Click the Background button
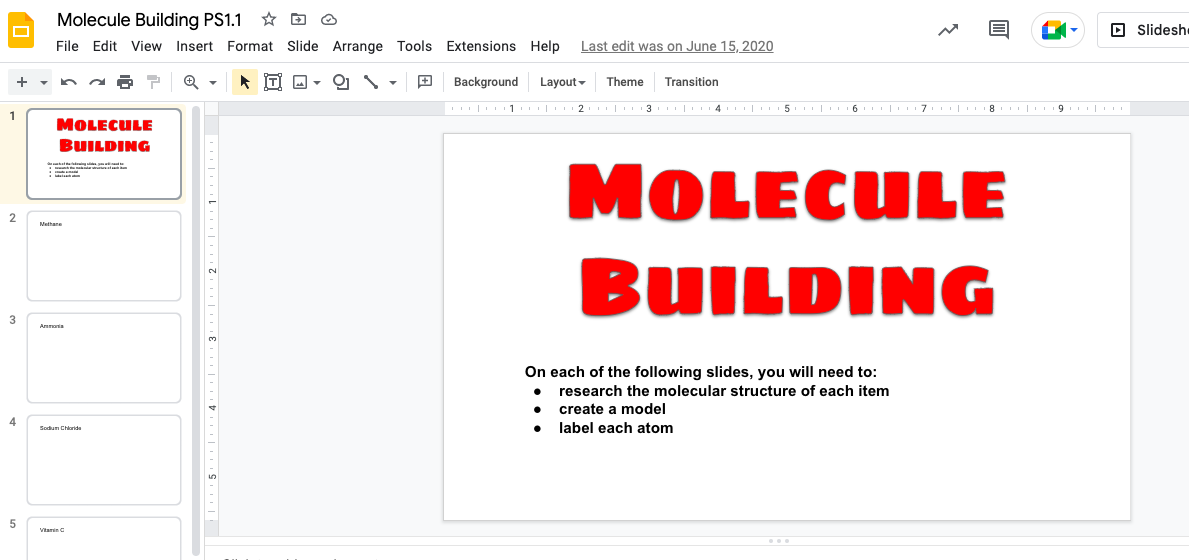 (486, 82)
